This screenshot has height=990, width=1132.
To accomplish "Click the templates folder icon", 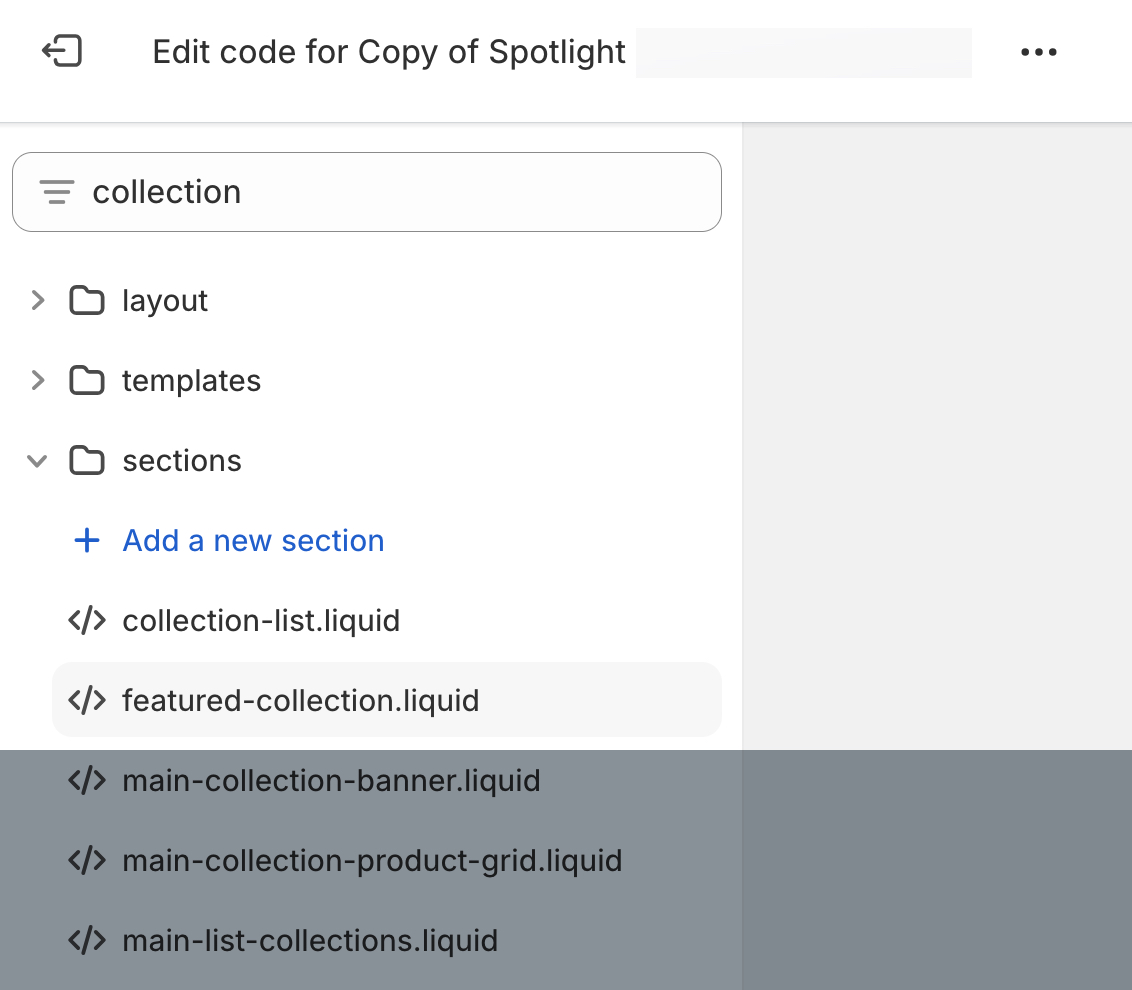I will [87, 380].
